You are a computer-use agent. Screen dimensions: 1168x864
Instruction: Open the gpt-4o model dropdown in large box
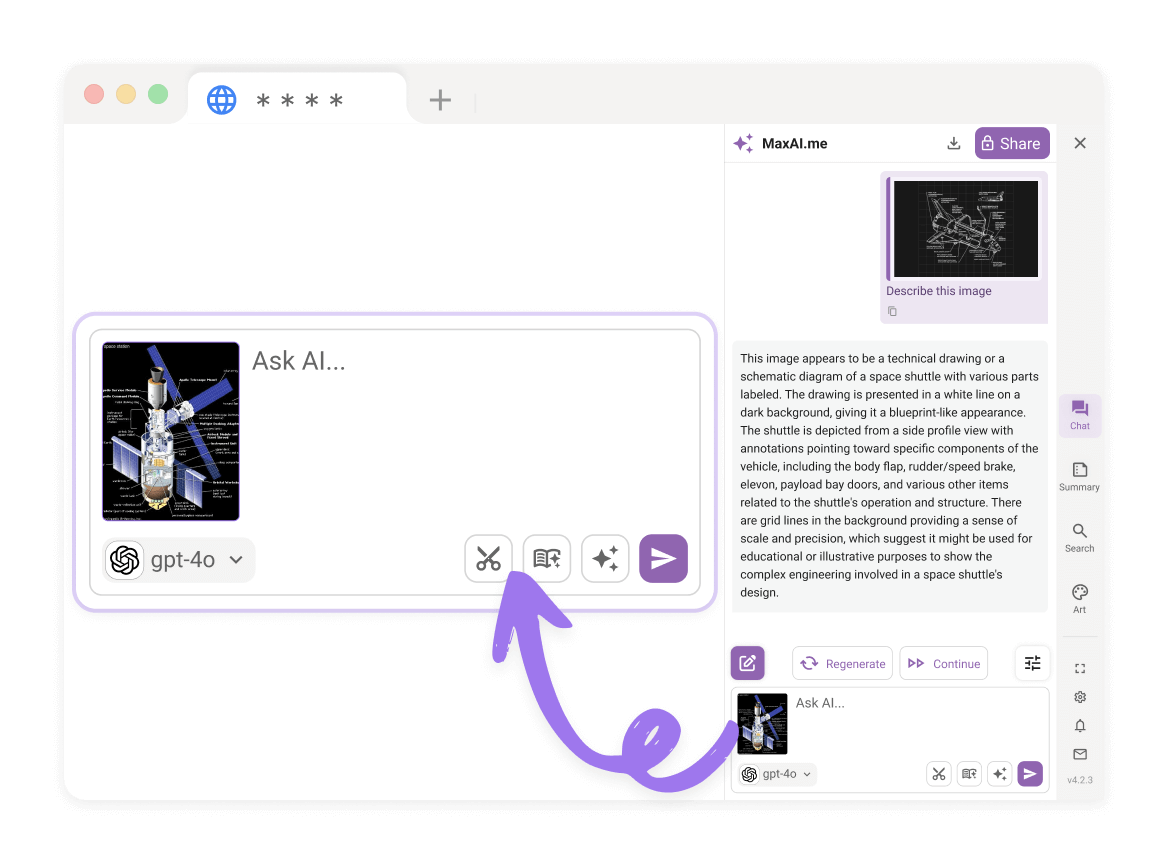[x=179, y=560]
